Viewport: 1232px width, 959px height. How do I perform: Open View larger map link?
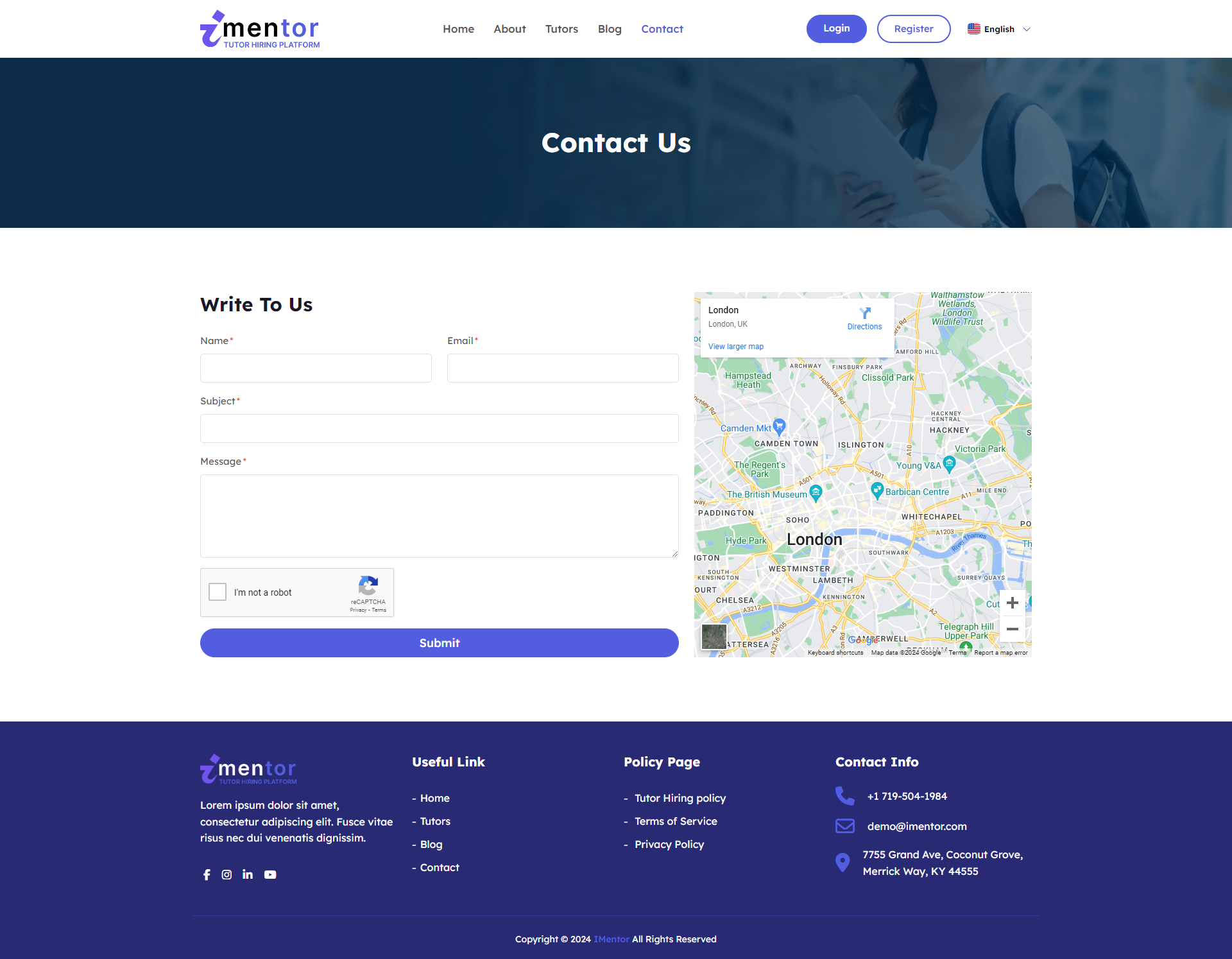click(x=735, y=346)
